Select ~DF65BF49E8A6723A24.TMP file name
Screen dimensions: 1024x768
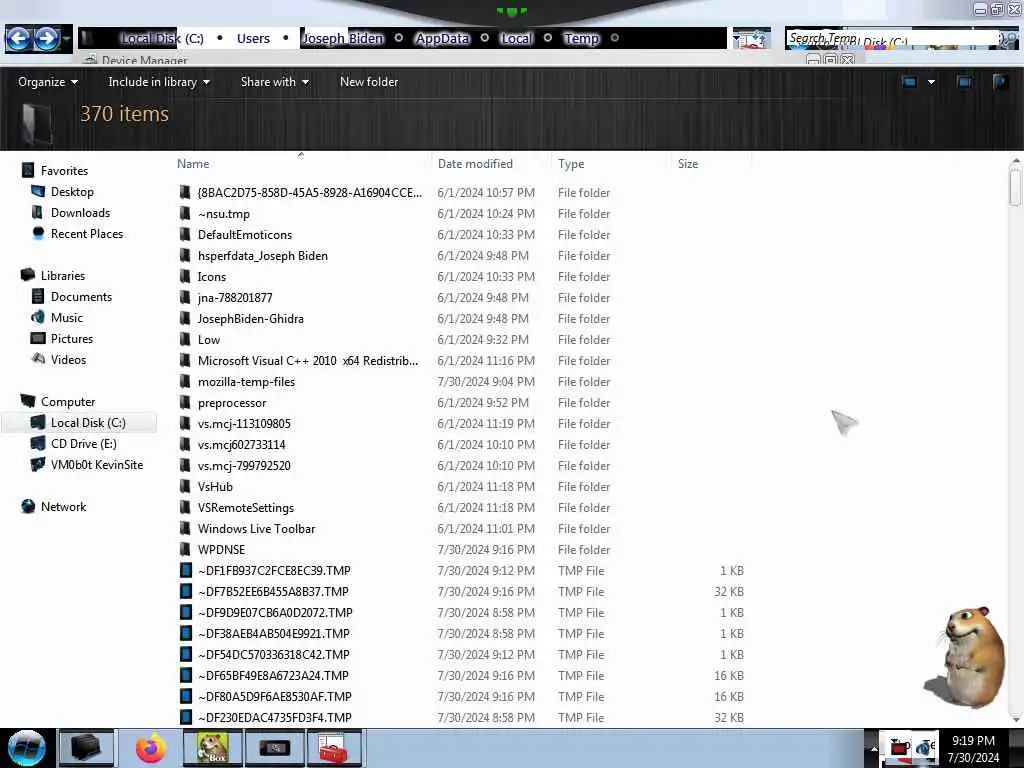[273, 676]
